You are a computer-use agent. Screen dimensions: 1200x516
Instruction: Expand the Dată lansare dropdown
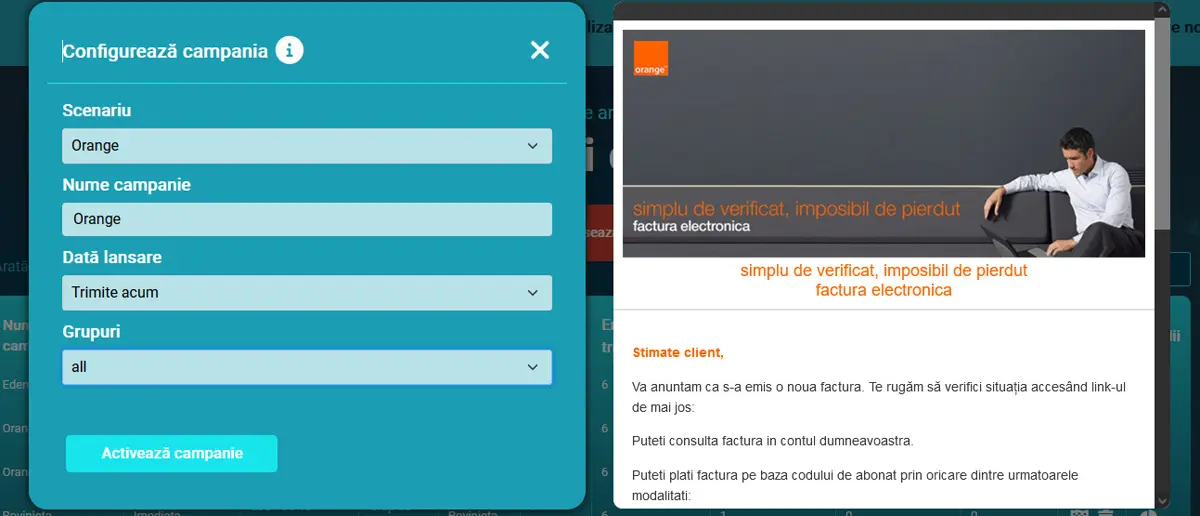307,293
